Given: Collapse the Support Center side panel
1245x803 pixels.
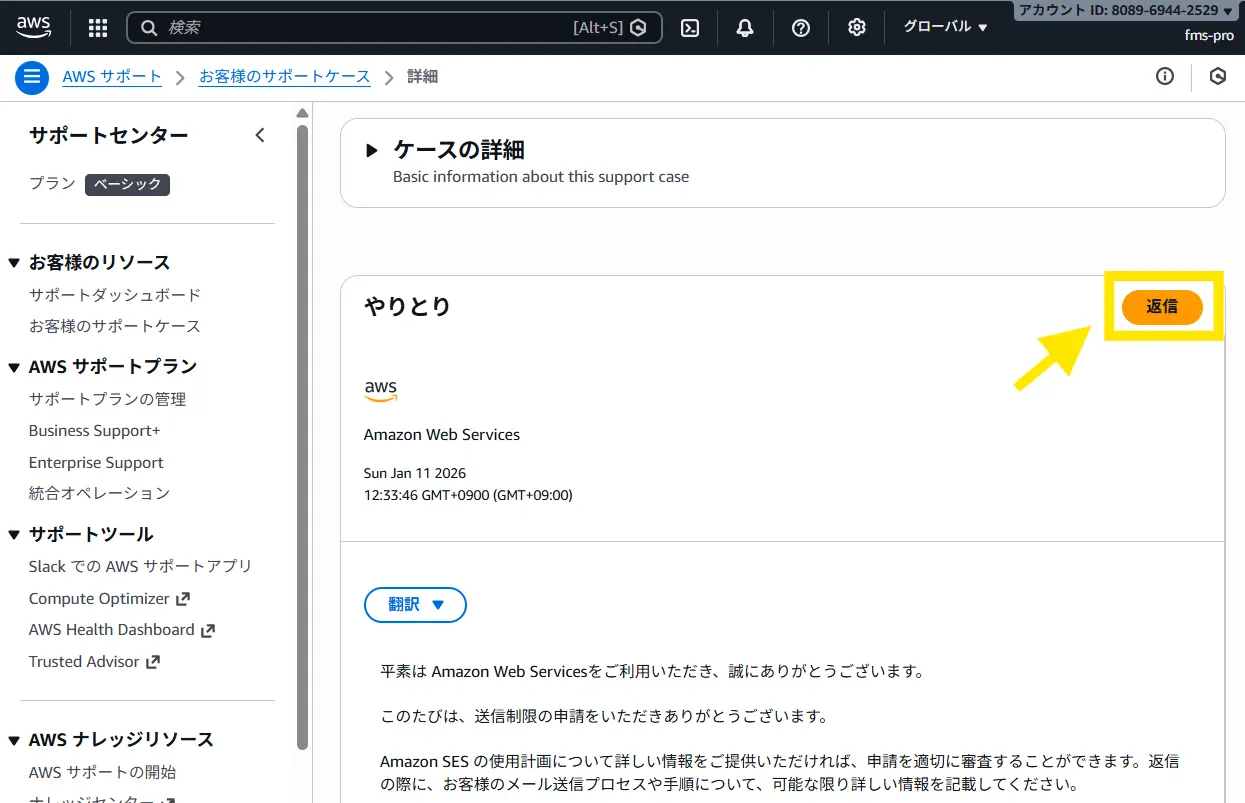Looking at the screenshot, I should pos(260,135).
